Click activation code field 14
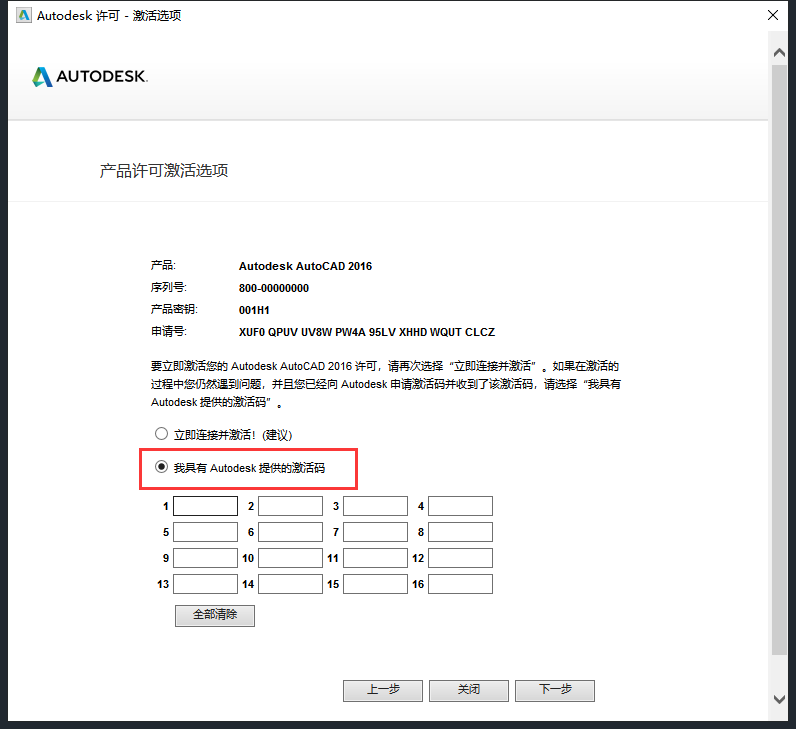796x729 pixels. (x=290, y=584)
